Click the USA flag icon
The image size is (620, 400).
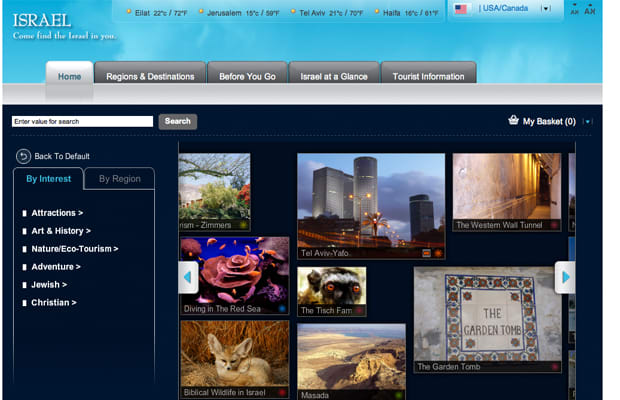[461, 9]
